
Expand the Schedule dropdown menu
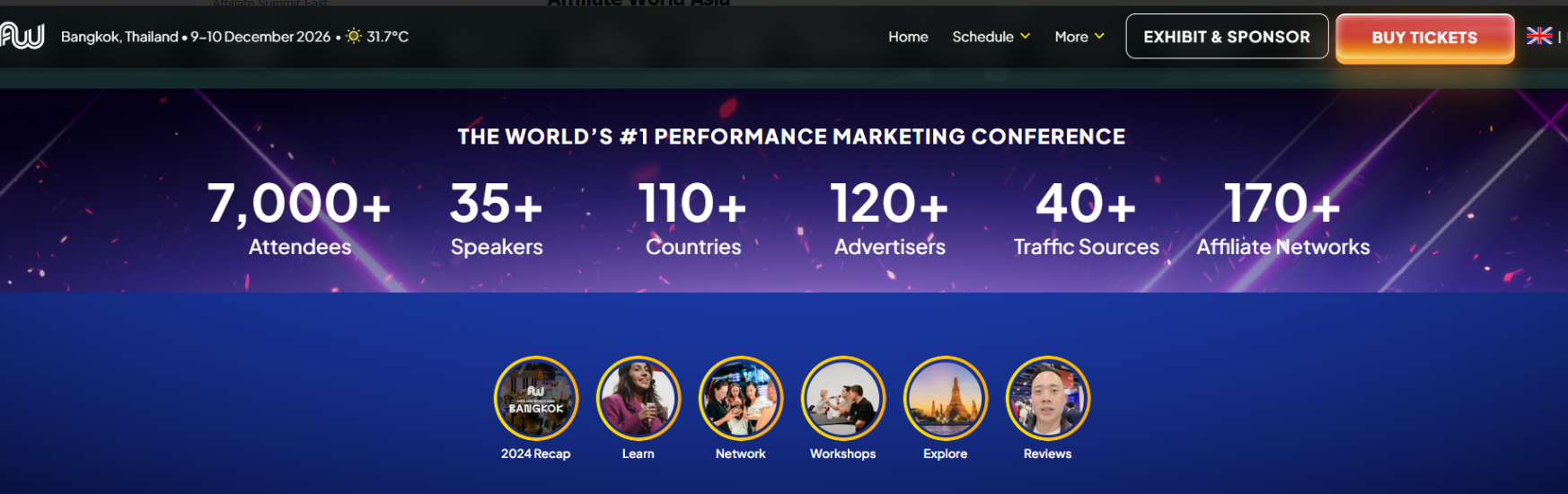tap(991, 37)
